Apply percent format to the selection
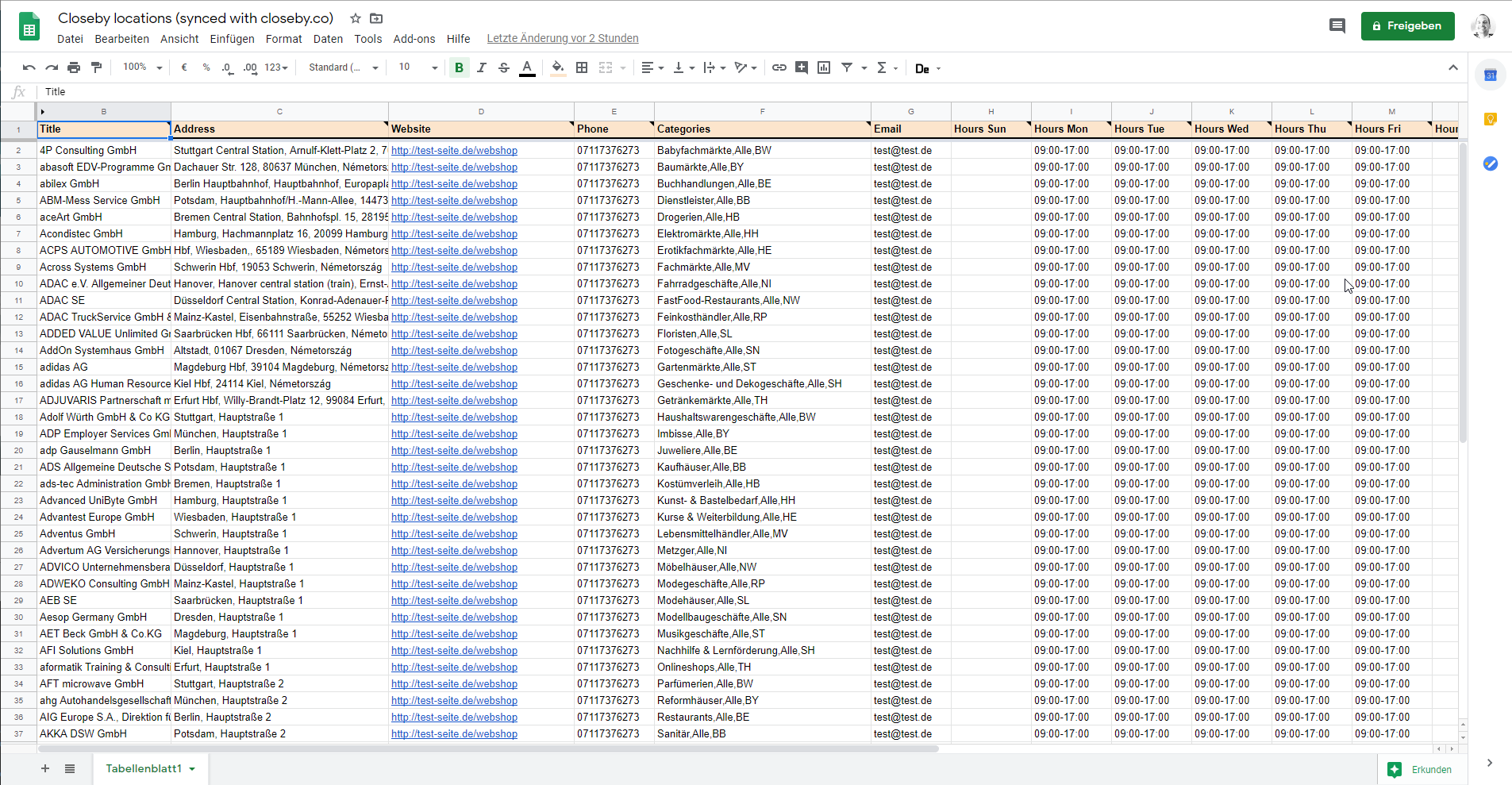The image size is (1512, 785). [x=206, y=68]
